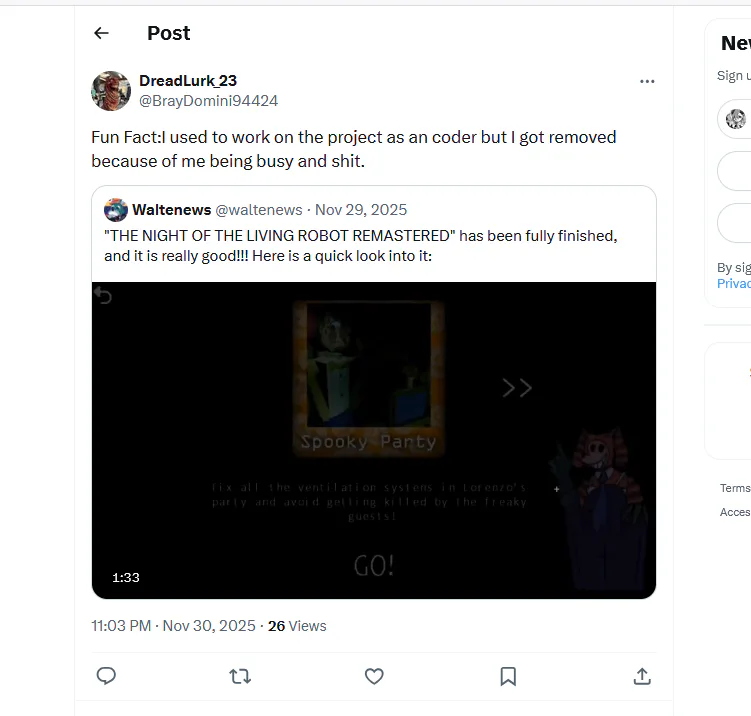Click DreadLurk_23's profile avatar
Viewport: 751px width, 716px height.
[111, 91]
